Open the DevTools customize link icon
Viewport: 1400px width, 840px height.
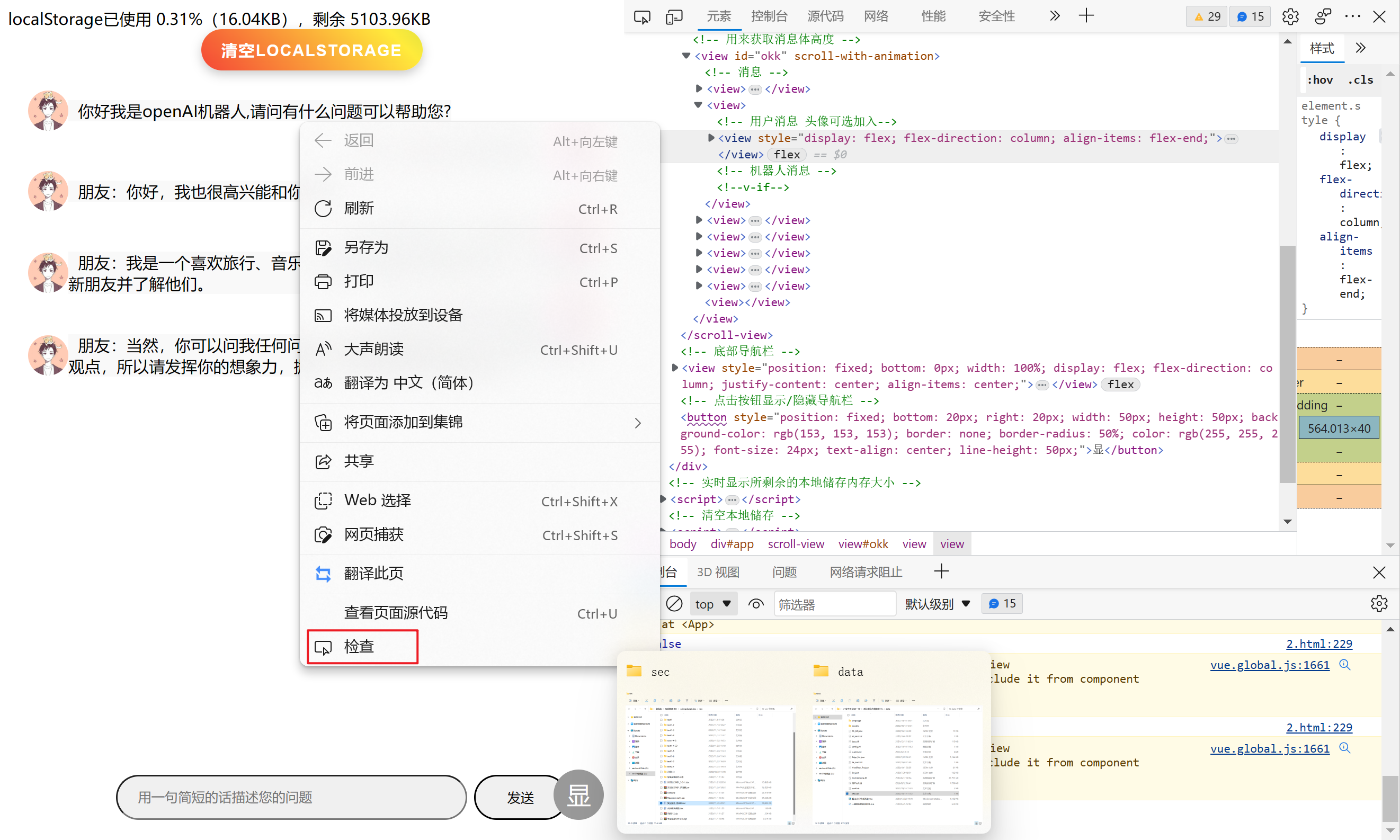point(1323,16)
